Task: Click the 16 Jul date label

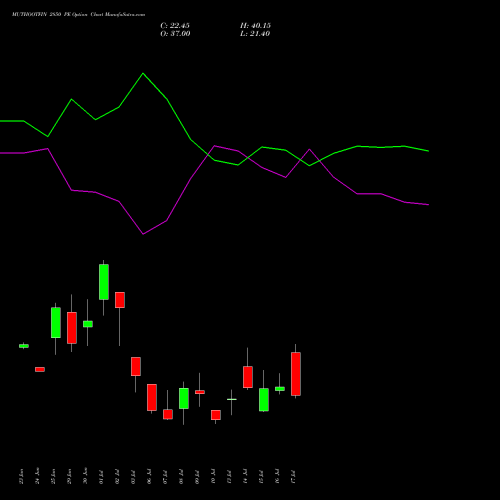Action: click(278, 477)
